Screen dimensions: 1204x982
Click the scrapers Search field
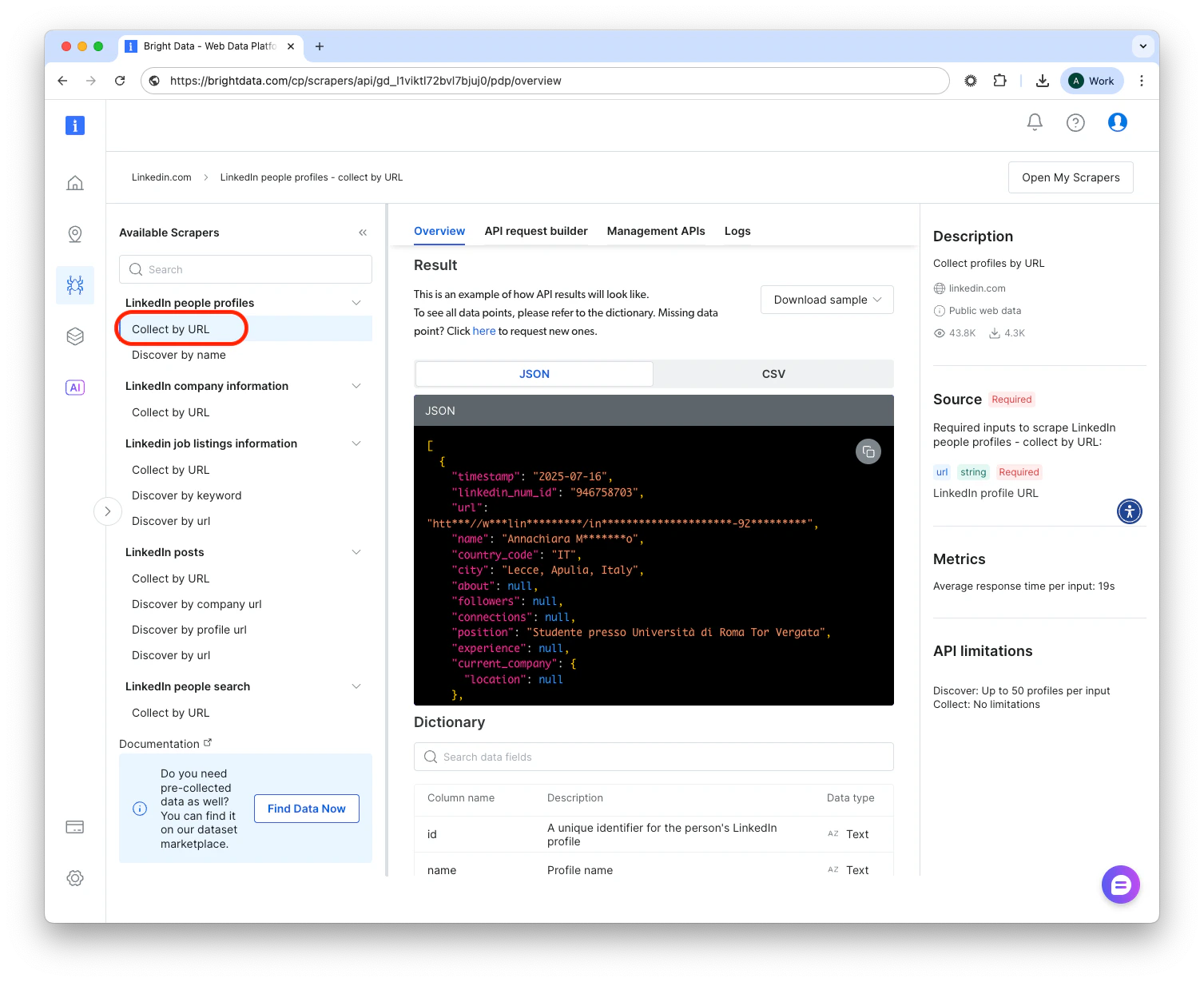click(245, 269)
